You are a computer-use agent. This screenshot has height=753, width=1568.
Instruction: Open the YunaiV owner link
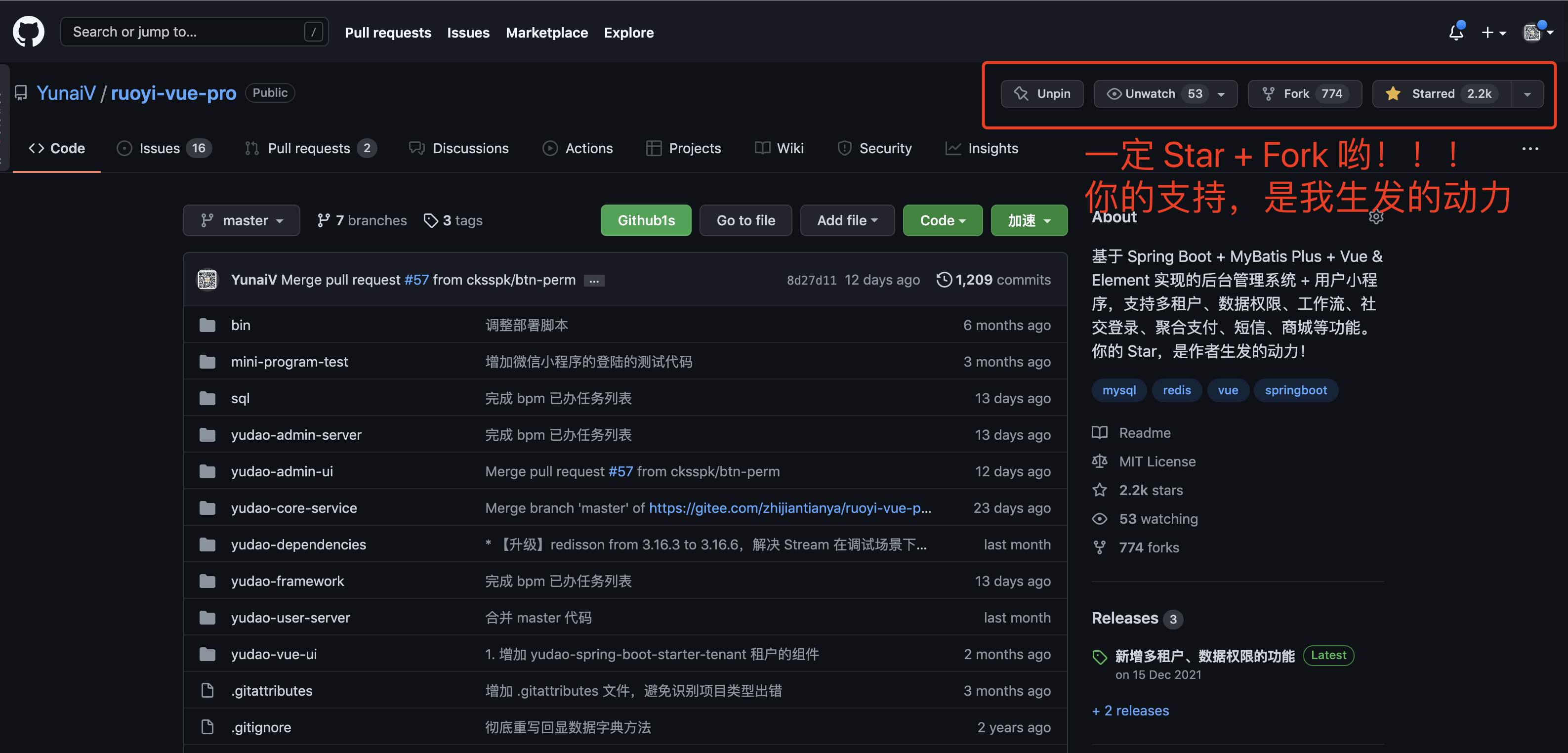66,92
